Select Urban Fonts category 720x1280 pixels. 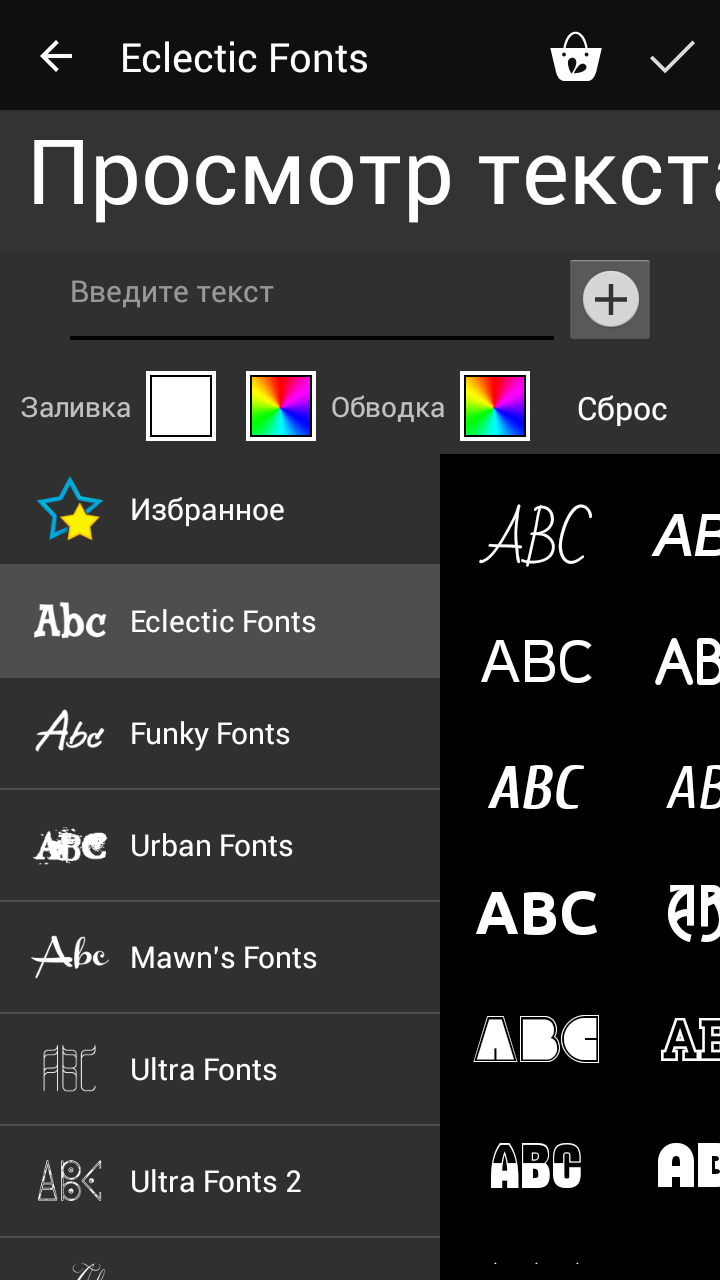(220, 845)
